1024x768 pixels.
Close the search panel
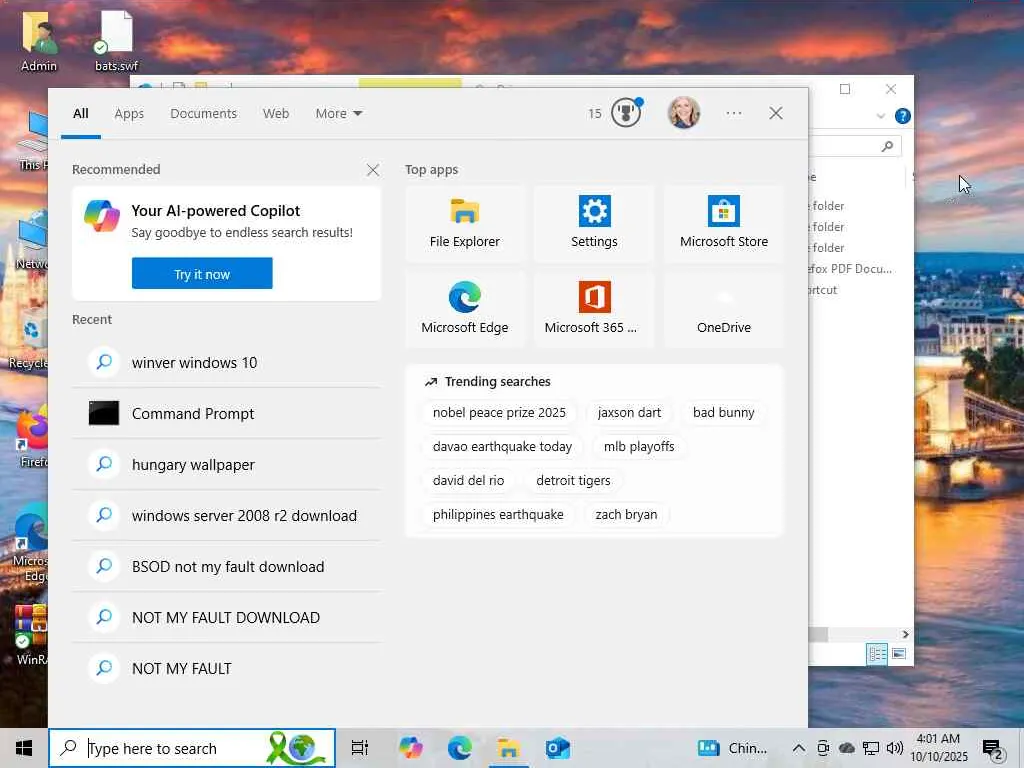pyautogui.click(x=775, y=113)
